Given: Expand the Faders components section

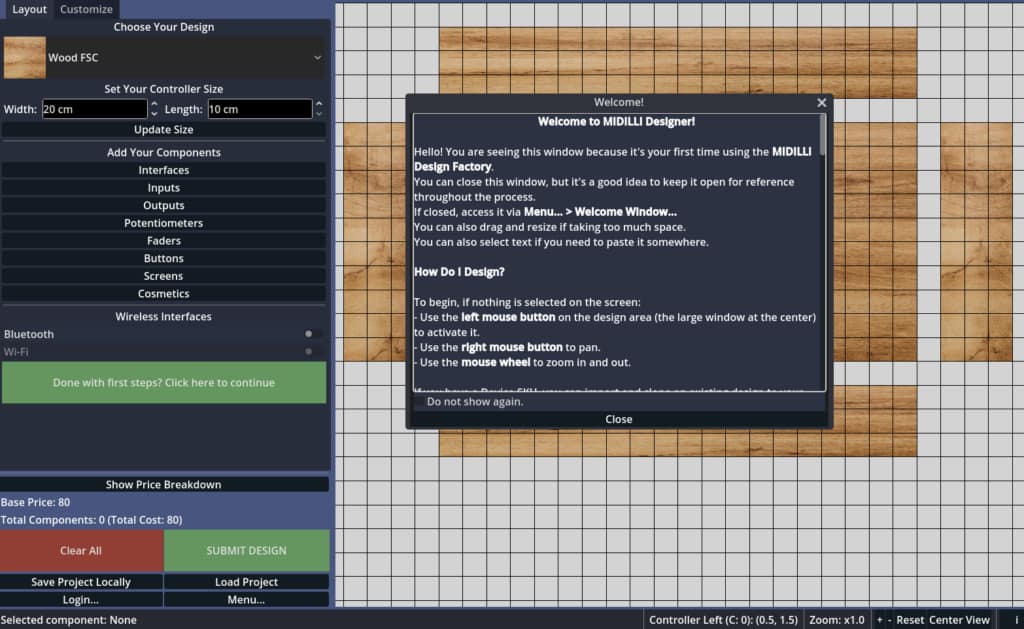Looking at the screenshot, I should click(163, 240).
